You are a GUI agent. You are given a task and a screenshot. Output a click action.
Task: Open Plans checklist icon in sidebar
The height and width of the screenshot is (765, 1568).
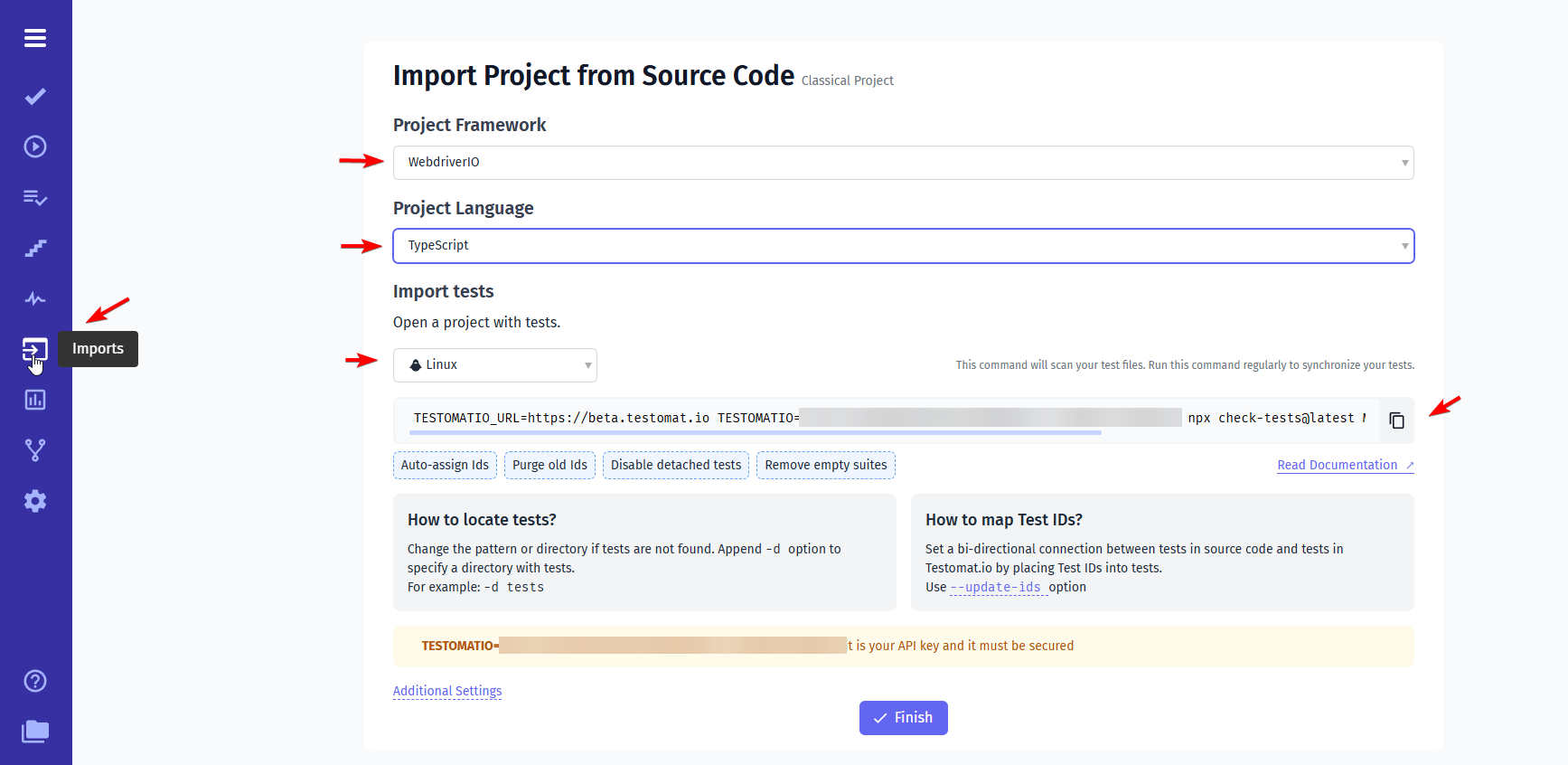35,197
